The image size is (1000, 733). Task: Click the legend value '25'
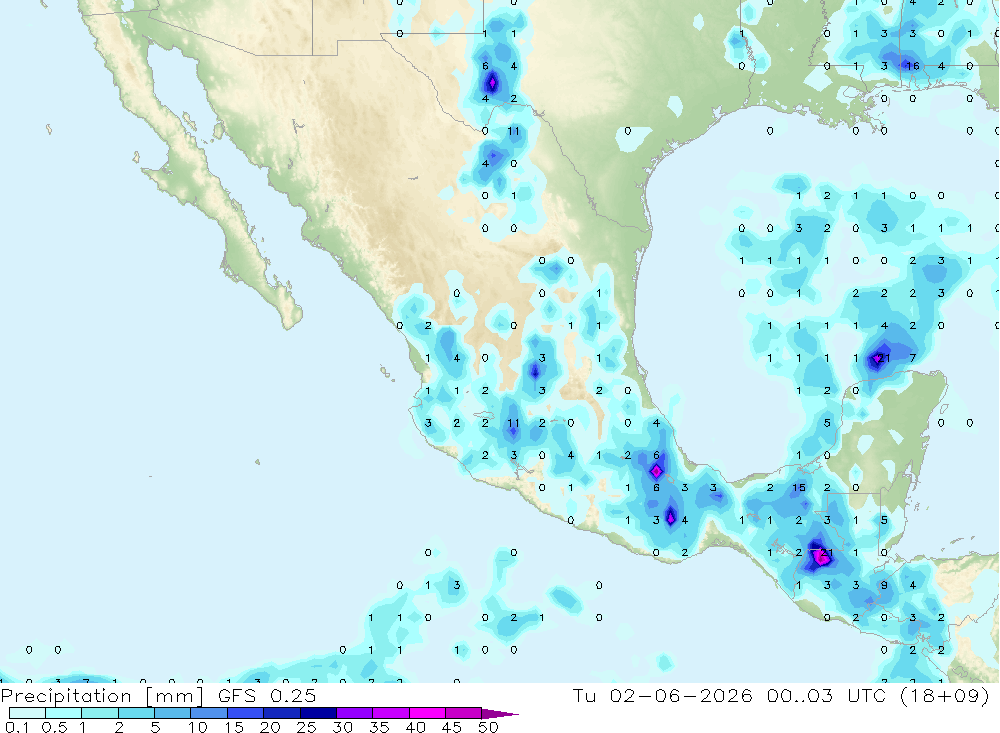pos(306,727)
